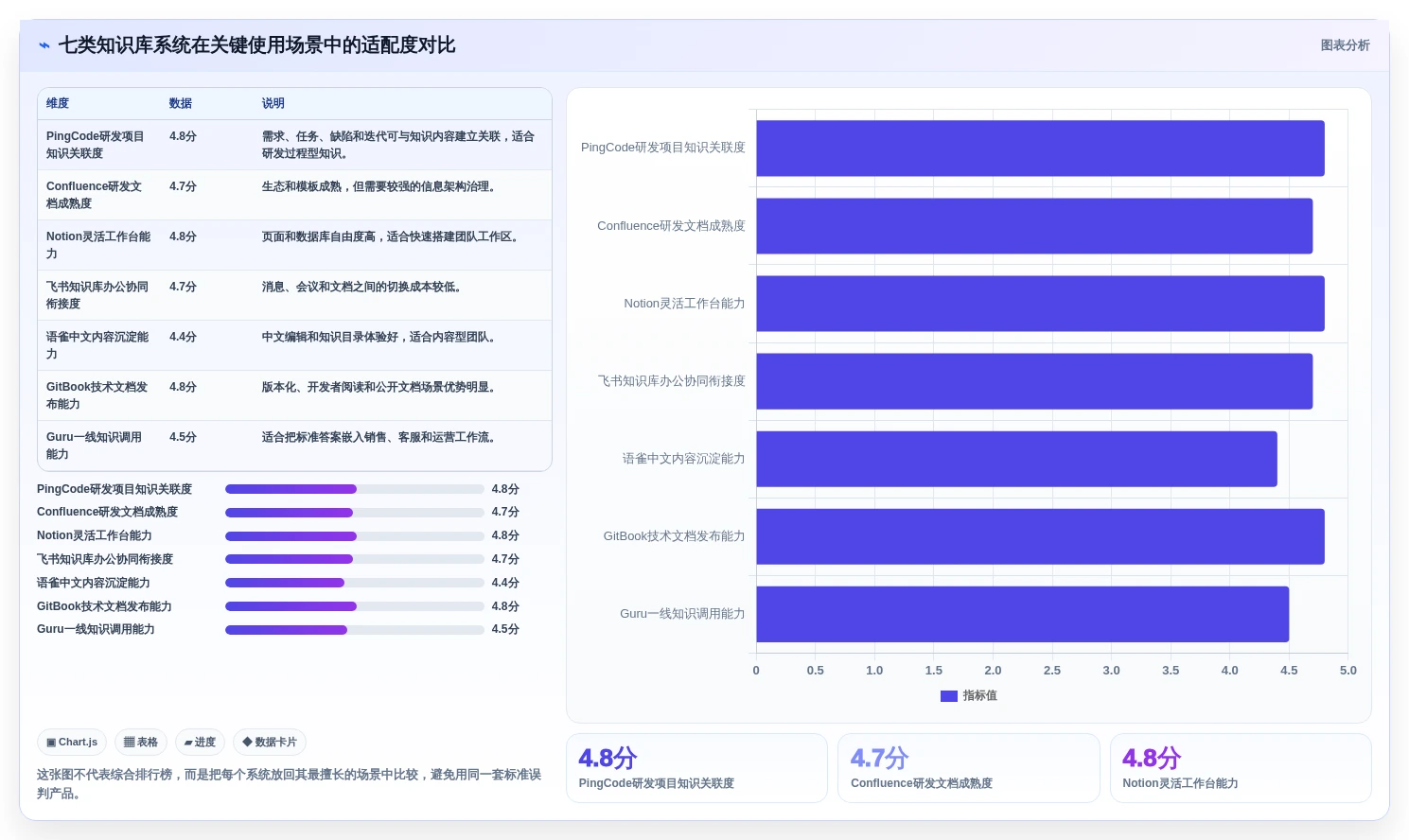1409x840 pixels.
Task: Click the page title 七类知识库系统在关键使用场景中的适配度对比
Action: 256,45
